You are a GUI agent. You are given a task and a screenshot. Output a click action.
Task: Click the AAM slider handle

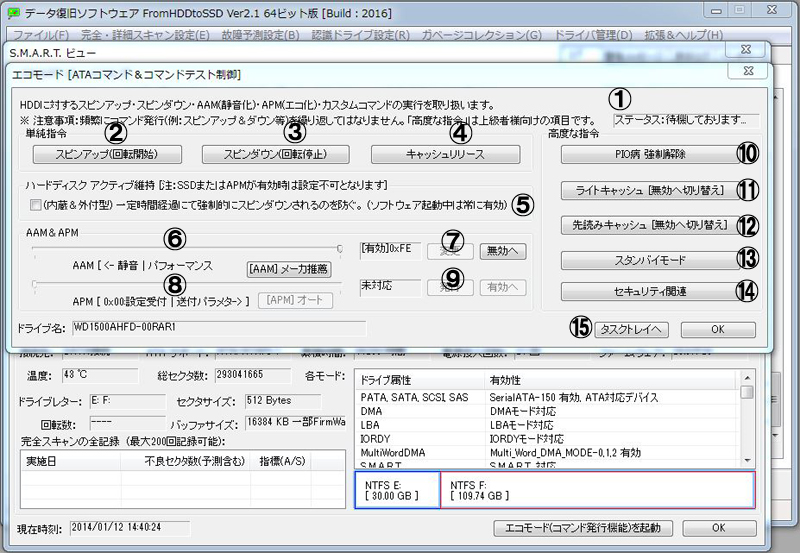340,248
